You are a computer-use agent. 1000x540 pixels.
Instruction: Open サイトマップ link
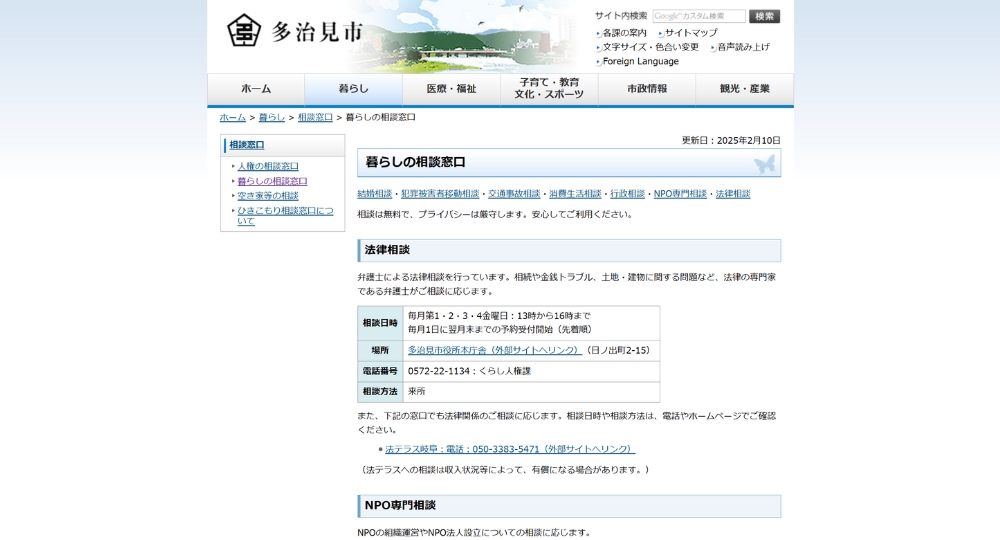pyautogui.click(x=691, y=33)
